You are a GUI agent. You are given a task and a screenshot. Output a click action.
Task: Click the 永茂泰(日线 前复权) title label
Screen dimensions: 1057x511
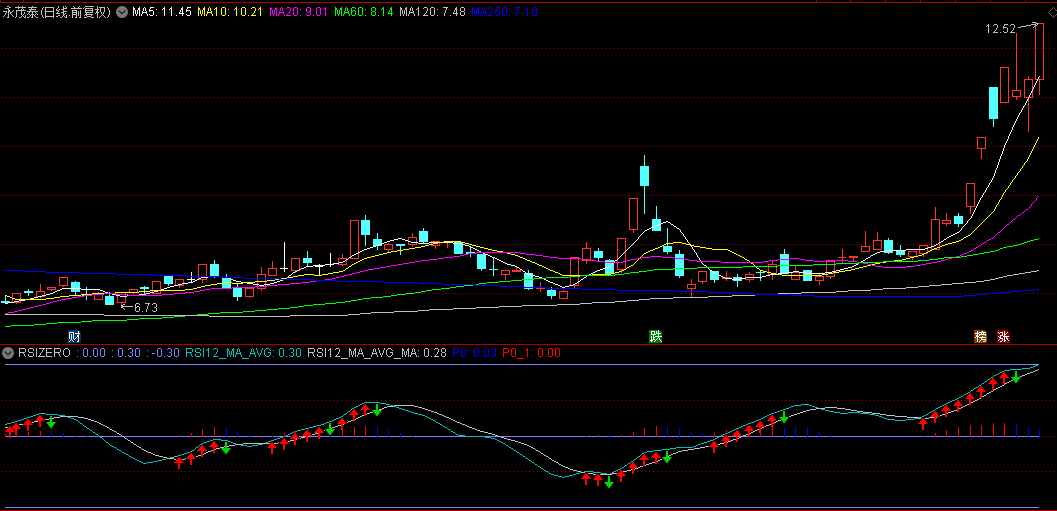tap(56, 12)
